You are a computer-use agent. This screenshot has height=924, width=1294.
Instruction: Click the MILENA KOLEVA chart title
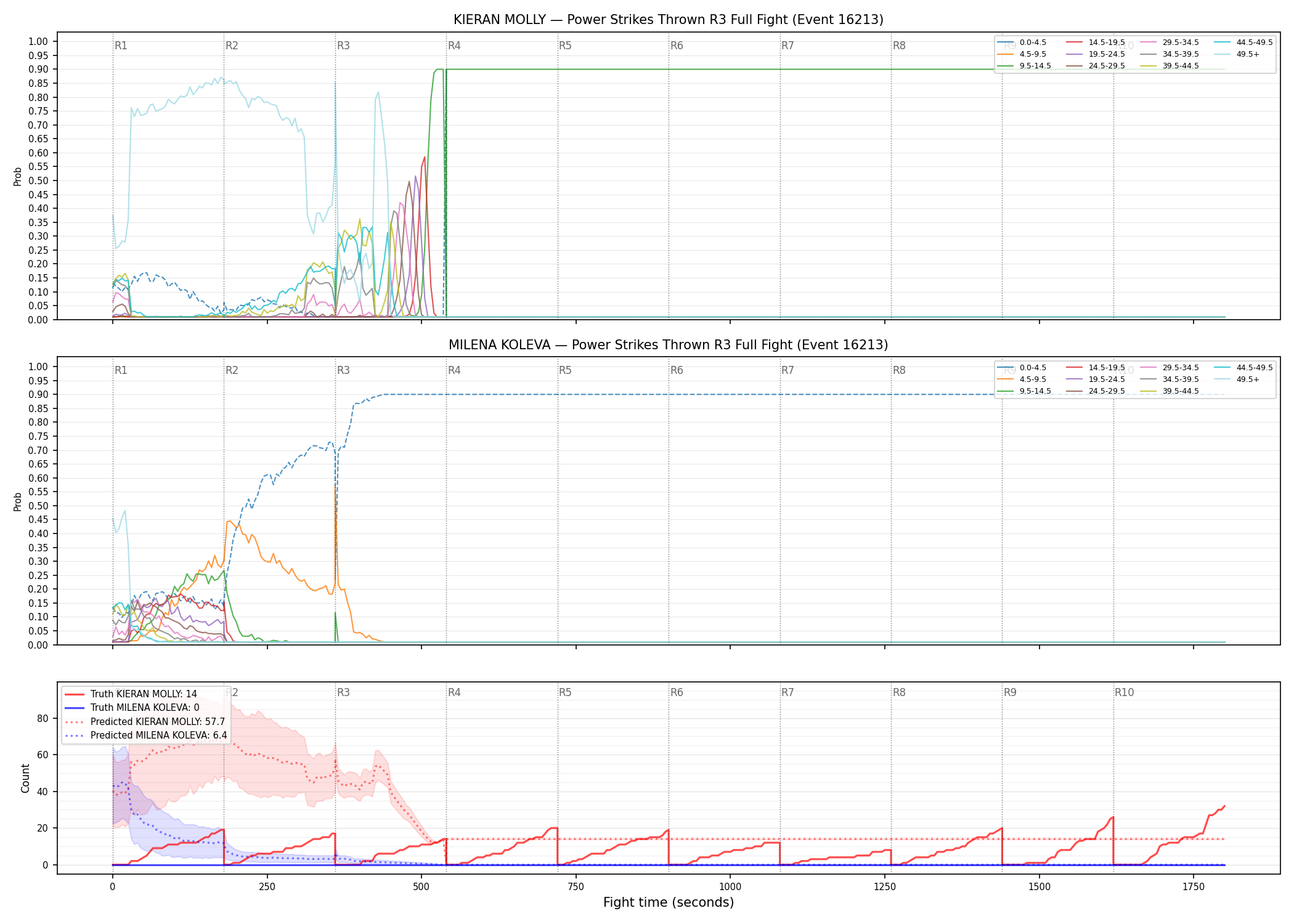[669, 345]
